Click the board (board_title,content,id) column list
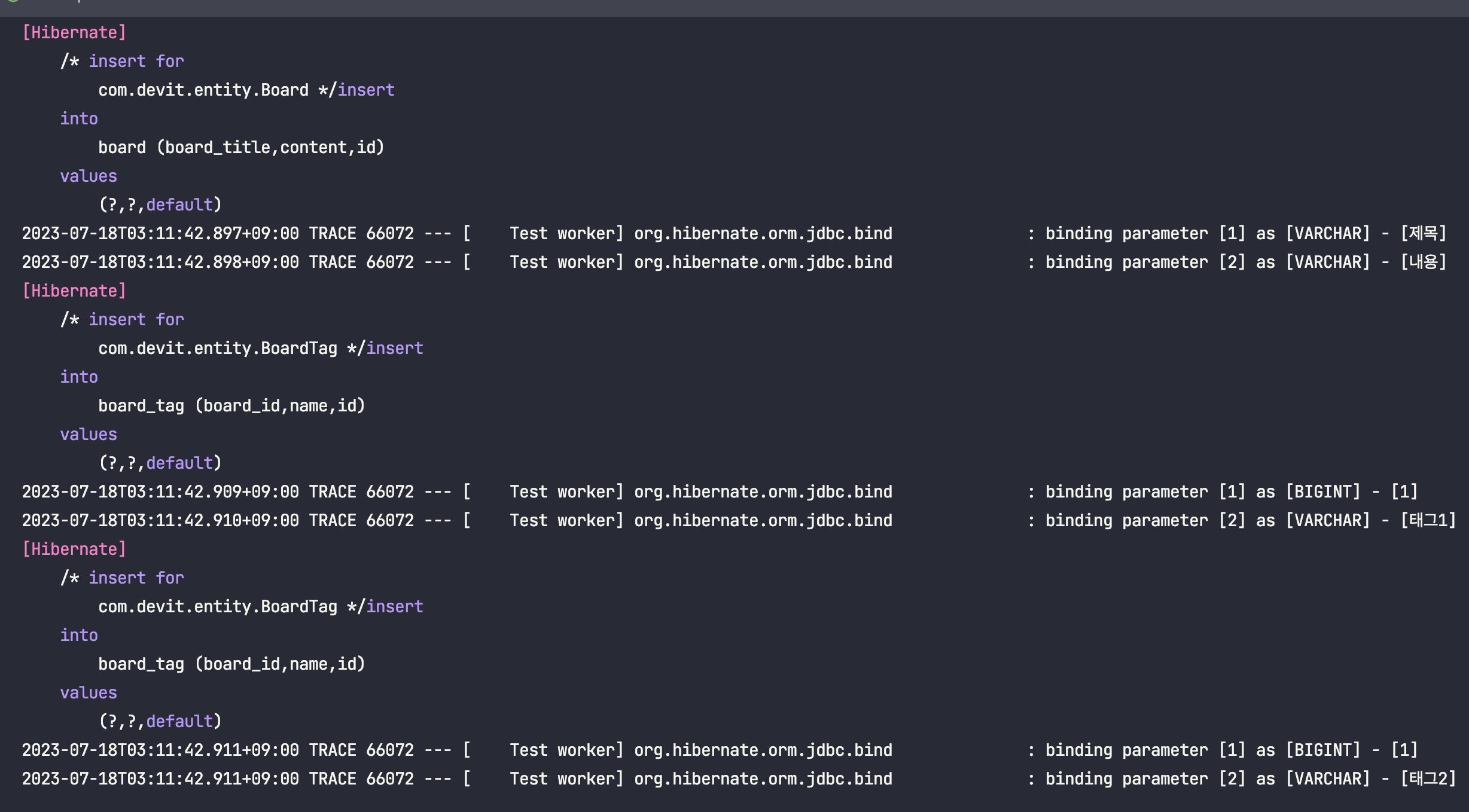1469x812 pixels. click(241, 147)
